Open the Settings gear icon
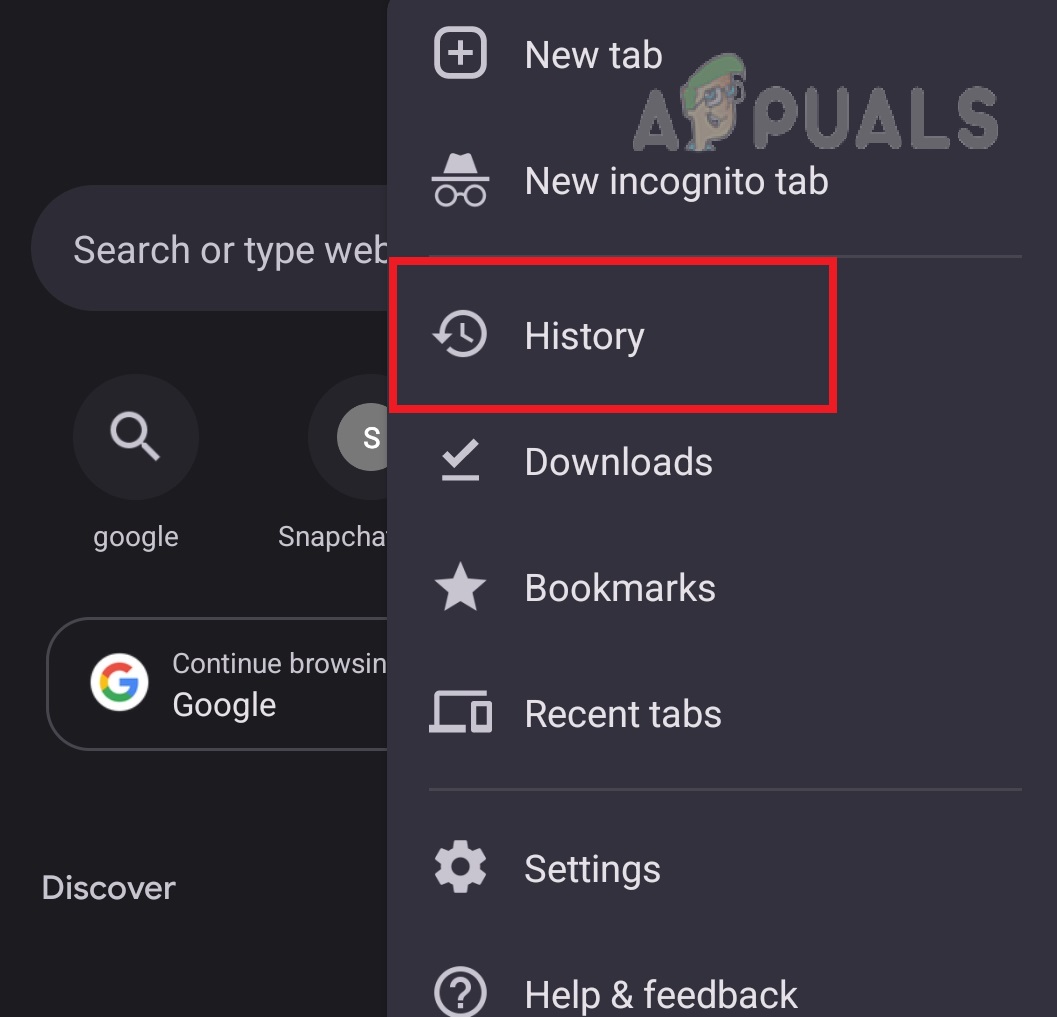The width and height of the screenshot is (1057, 1017). click(460, 867)
